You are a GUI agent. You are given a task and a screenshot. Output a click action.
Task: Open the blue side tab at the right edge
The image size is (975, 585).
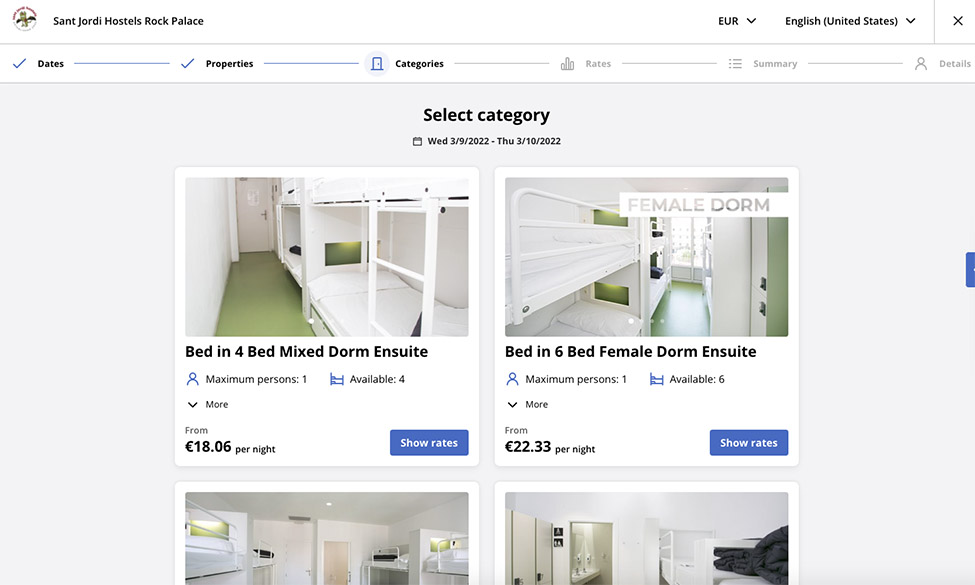[970, 270]
